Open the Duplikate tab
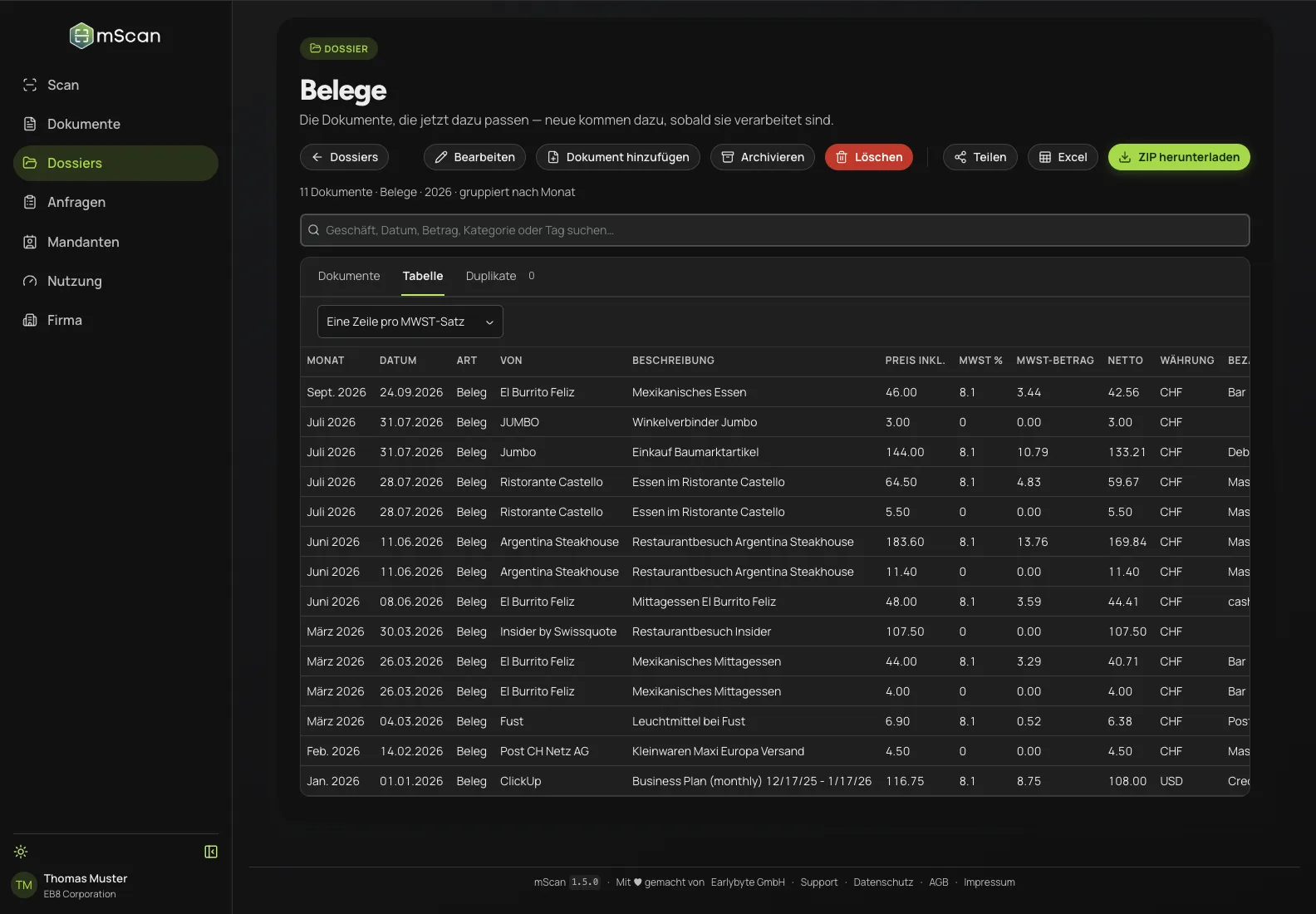The height and width of the screenshot is (914, 1316). (500, 276)
